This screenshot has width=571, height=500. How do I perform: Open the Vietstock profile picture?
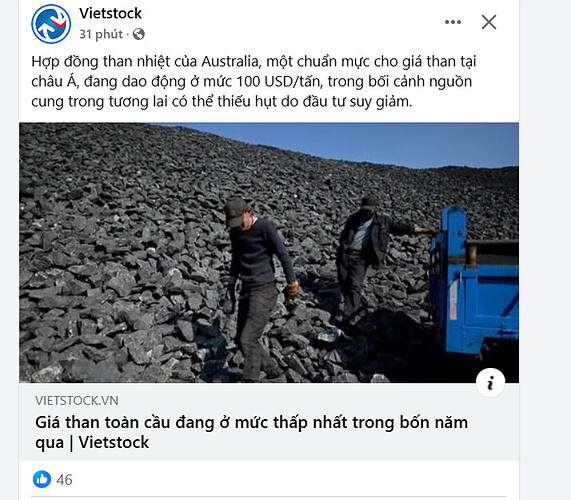point(51,24)
